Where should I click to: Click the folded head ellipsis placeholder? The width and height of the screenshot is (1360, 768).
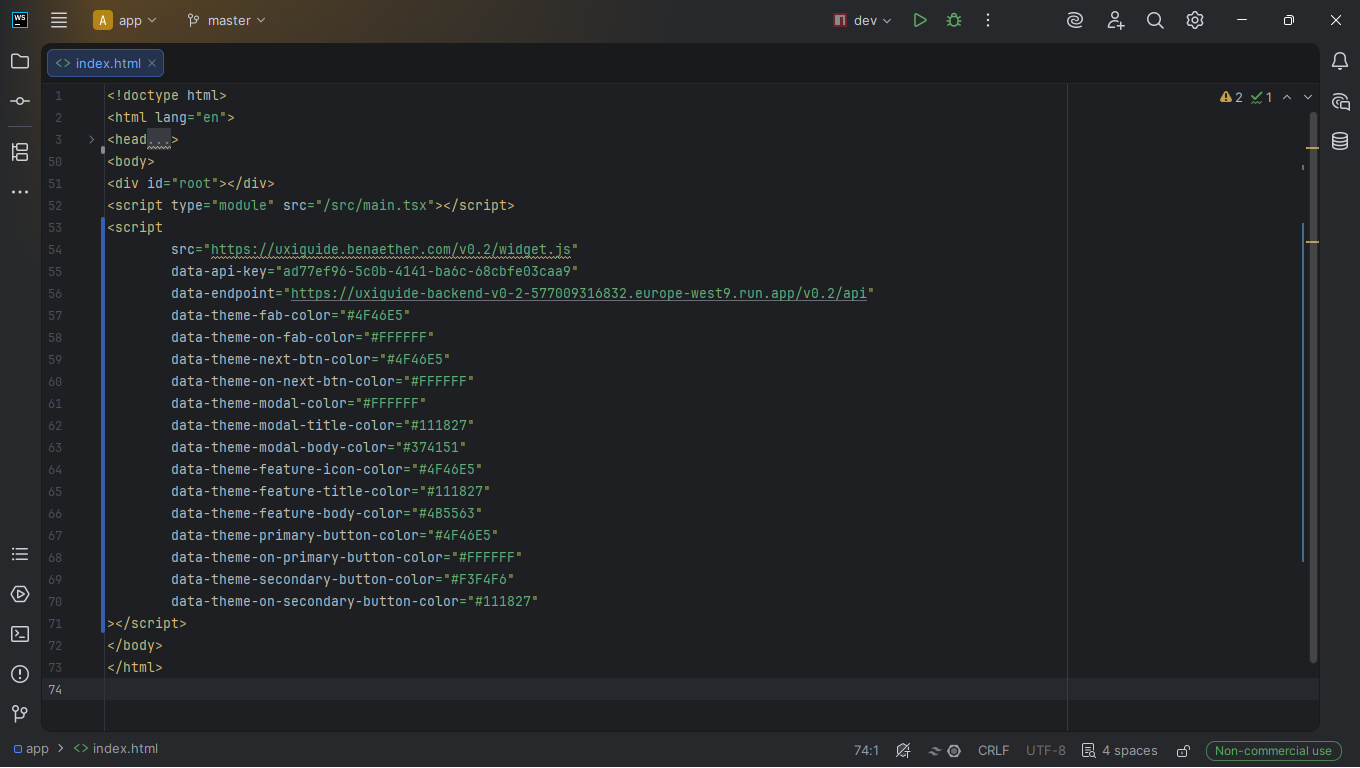pyautogui.click(x=159, y=139)
